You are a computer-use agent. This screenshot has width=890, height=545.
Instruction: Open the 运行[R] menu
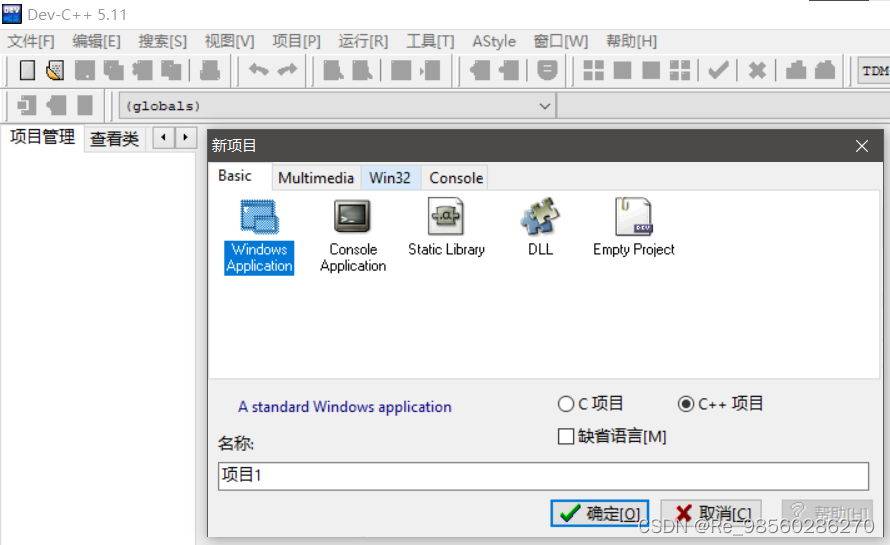tap(363, 41)
